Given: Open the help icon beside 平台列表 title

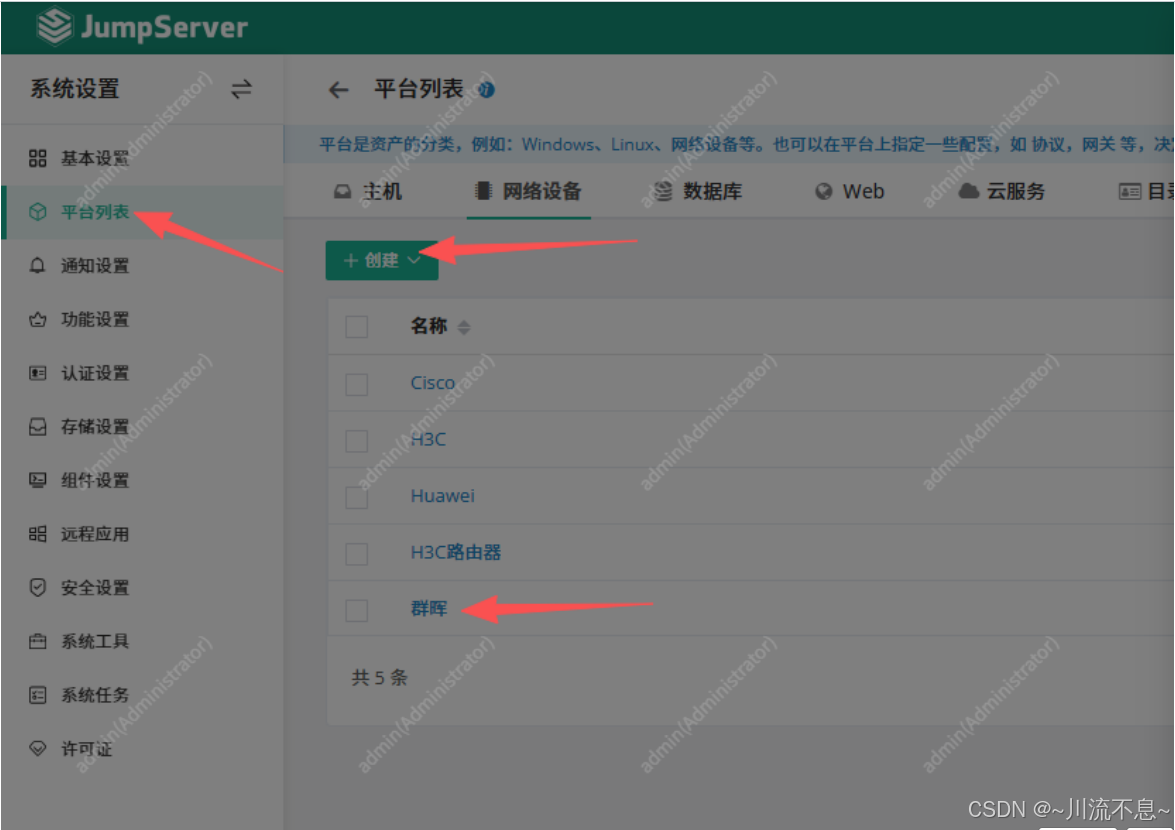Looking at the screenshot, I should point(486,90).
